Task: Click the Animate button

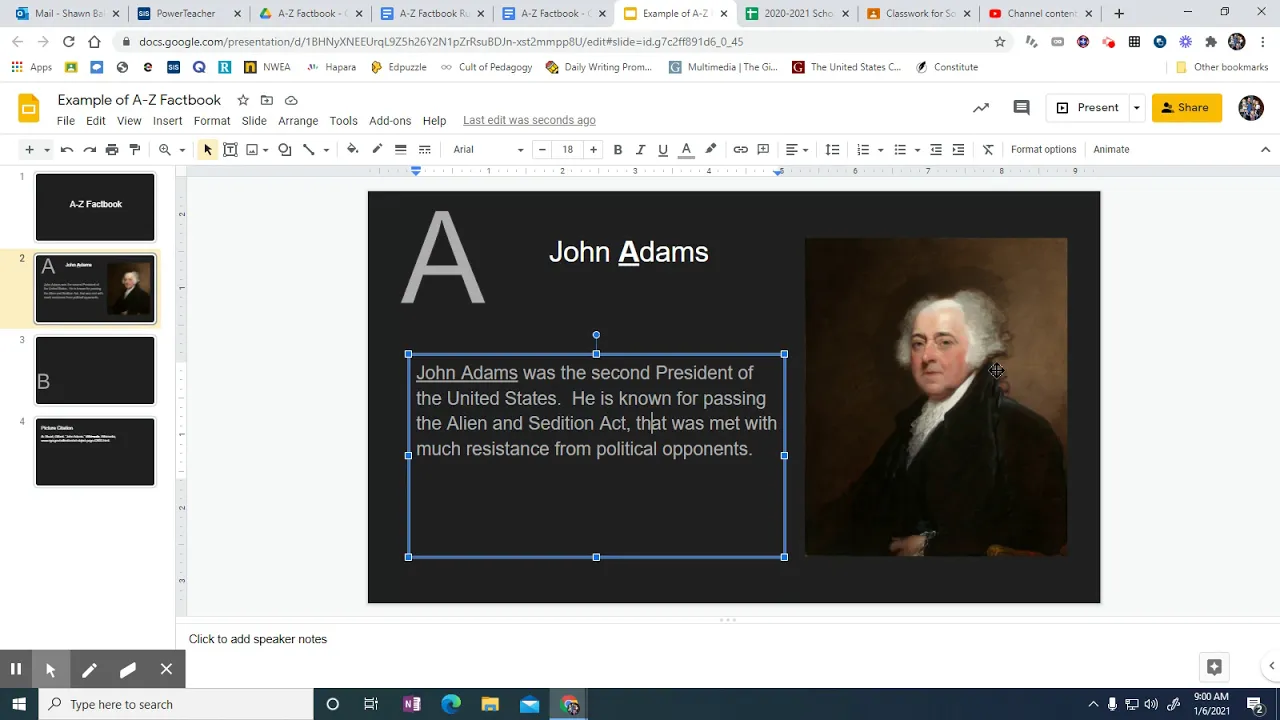Action: [1111, 150]
